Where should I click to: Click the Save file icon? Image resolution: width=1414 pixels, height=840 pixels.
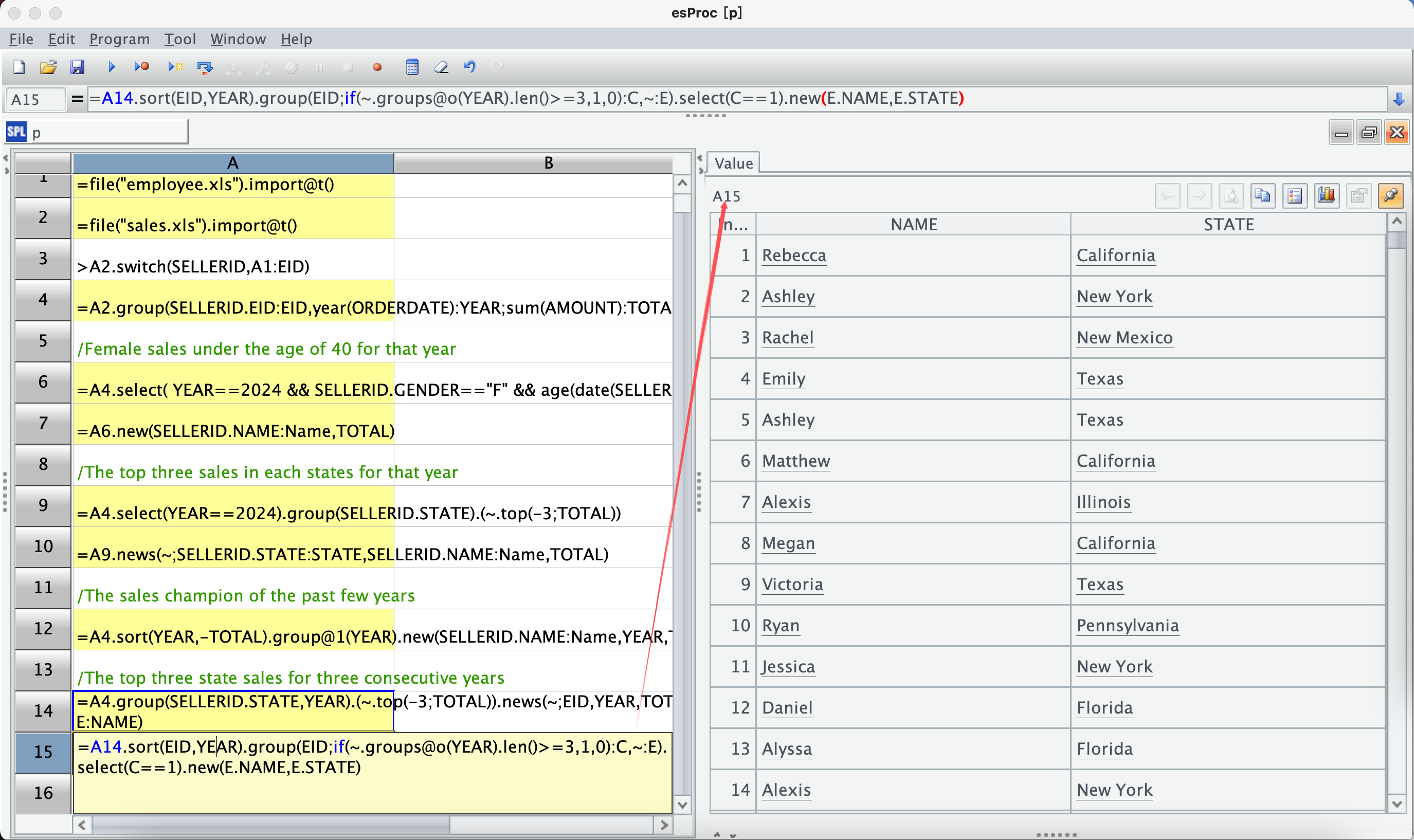77,67
